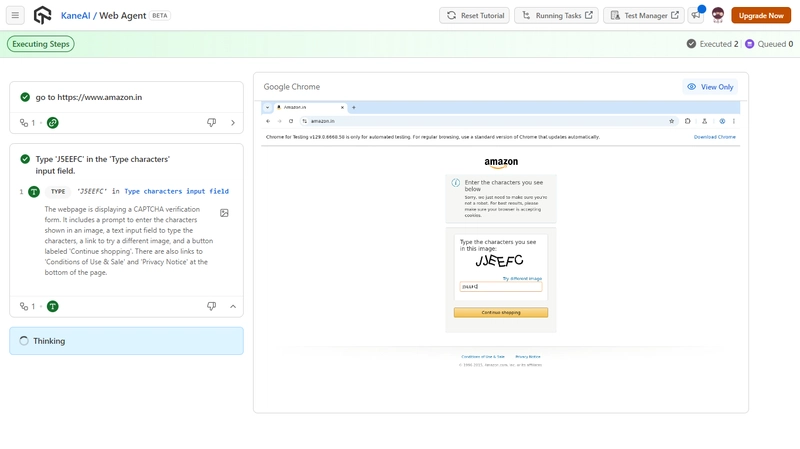
Task: Select the Type 'J5EEFC' step title
Action: (103, 165)
